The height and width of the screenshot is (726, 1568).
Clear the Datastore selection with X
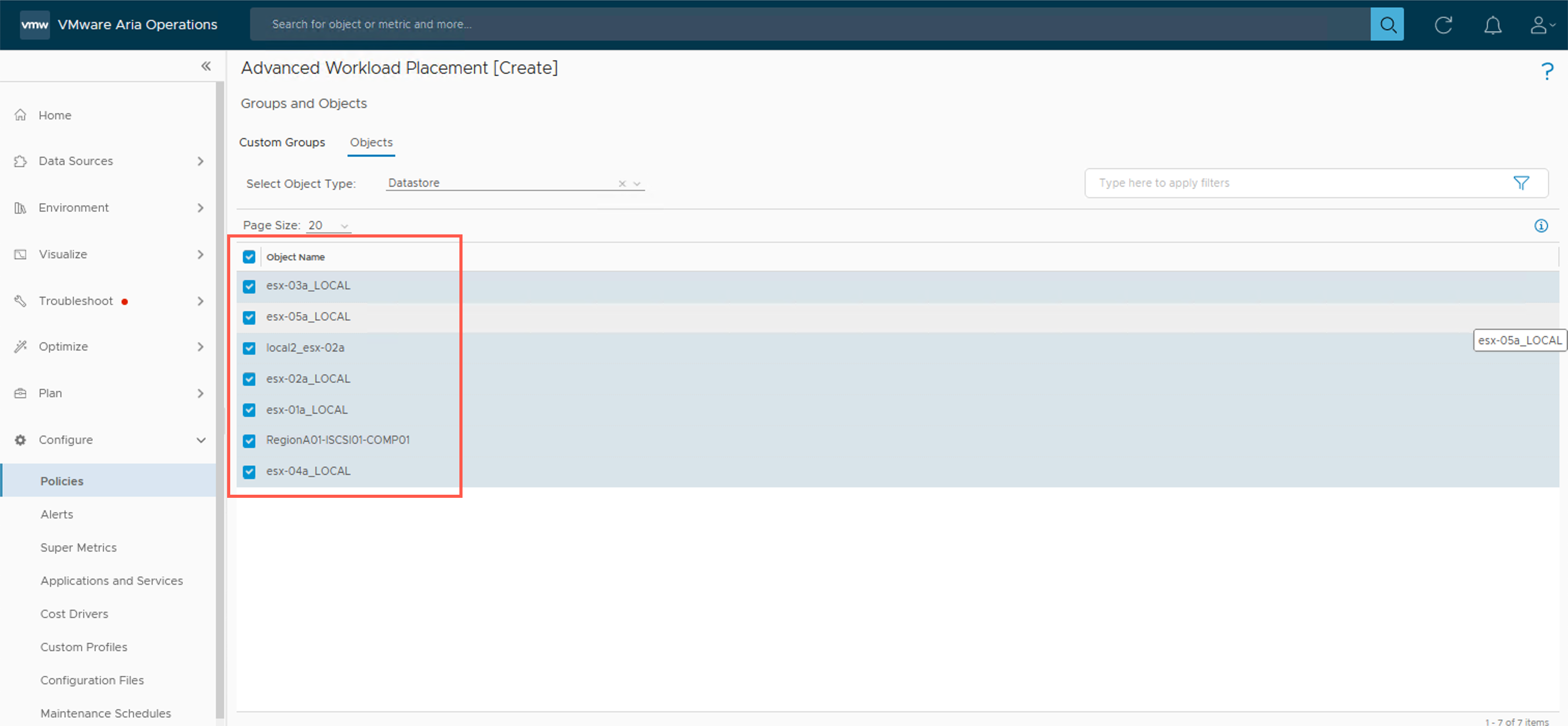pos(622,183)
